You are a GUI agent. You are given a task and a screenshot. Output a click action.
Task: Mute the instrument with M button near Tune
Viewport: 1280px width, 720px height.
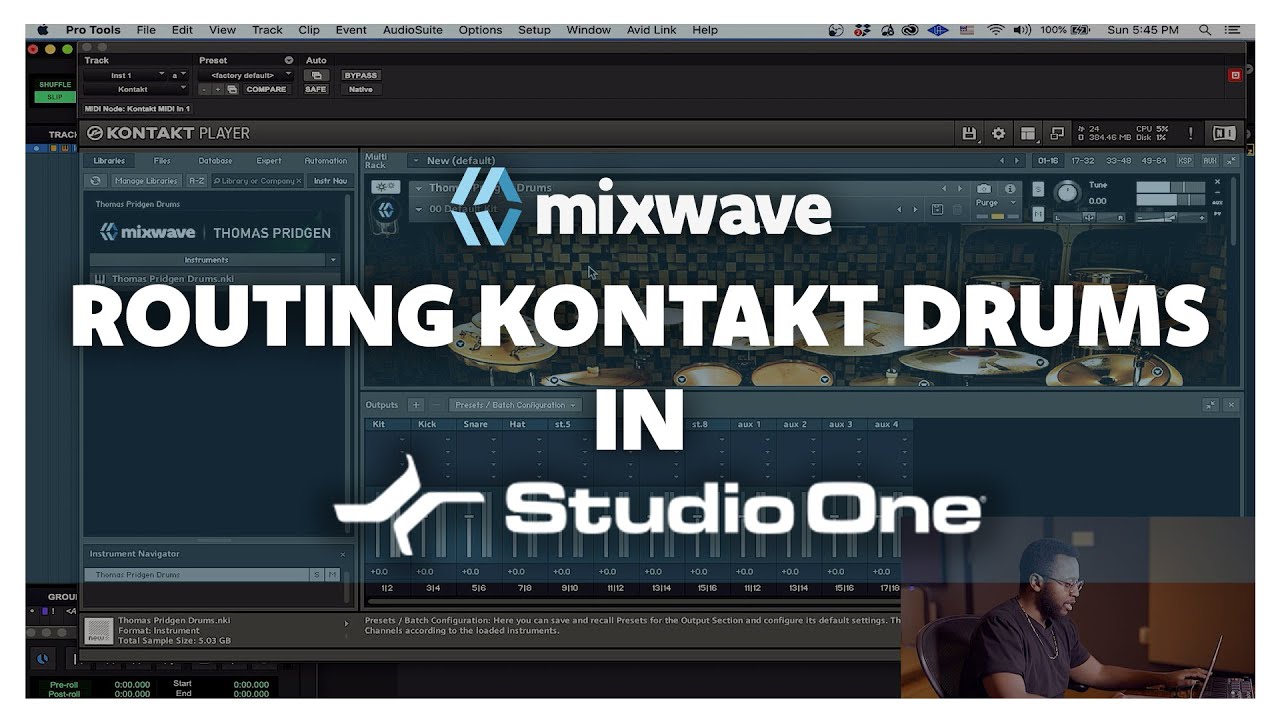point(1038,213)
